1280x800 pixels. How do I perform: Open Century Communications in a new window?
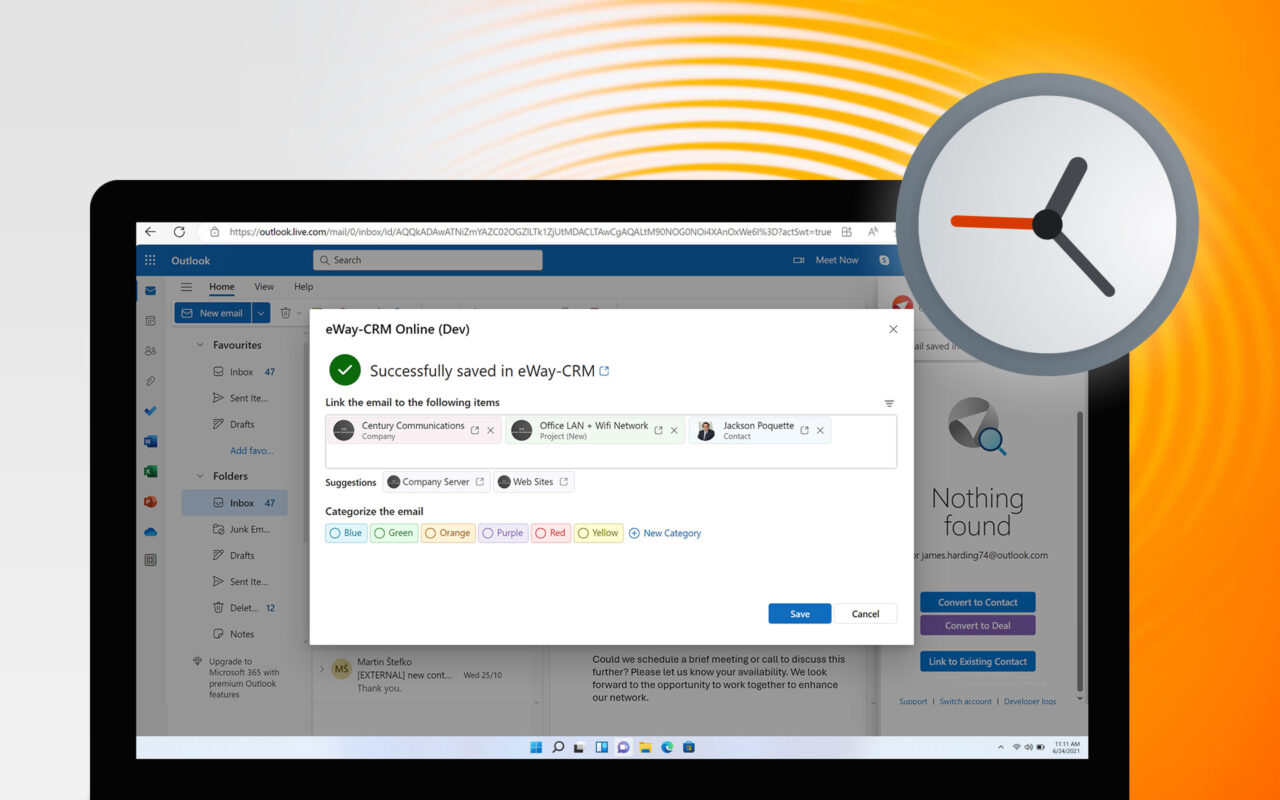coord(475,431)
